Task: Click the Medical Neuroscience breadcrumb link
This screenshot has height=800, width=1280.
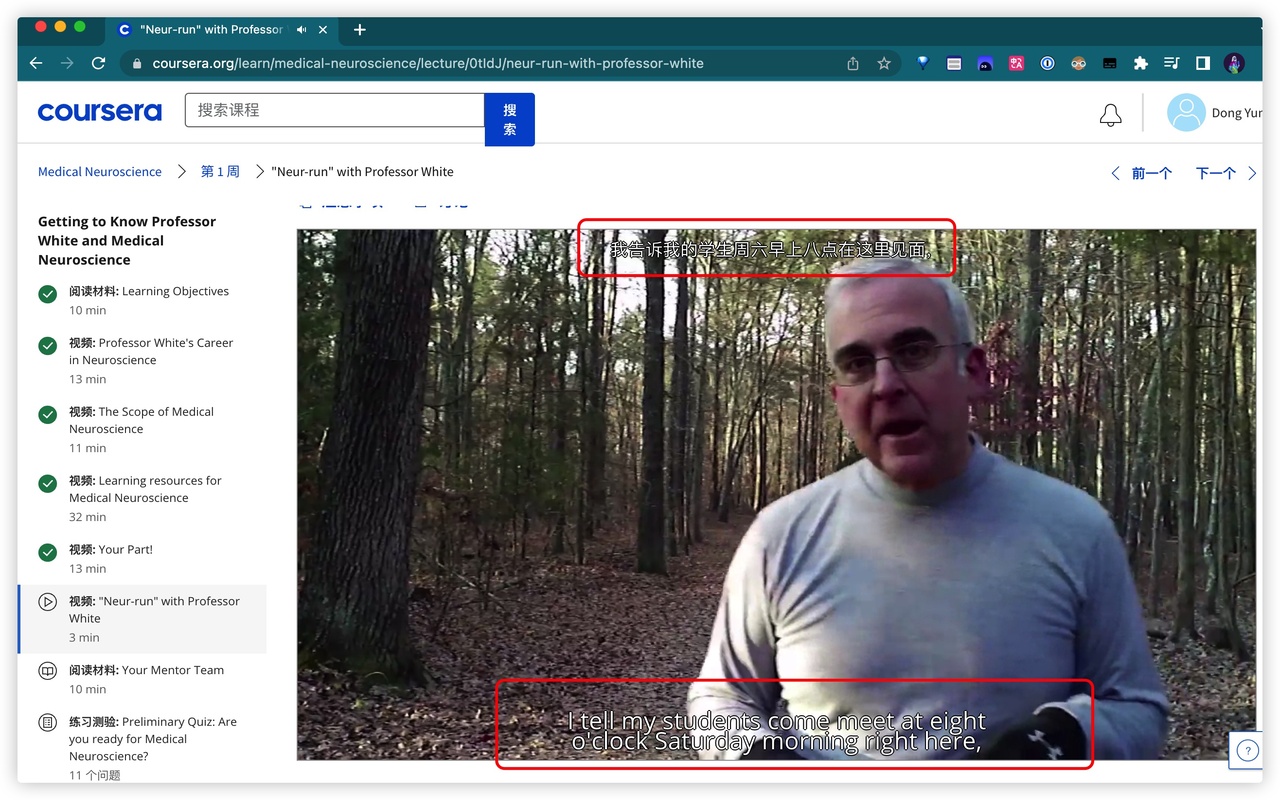Action: [x=99, y=172]
